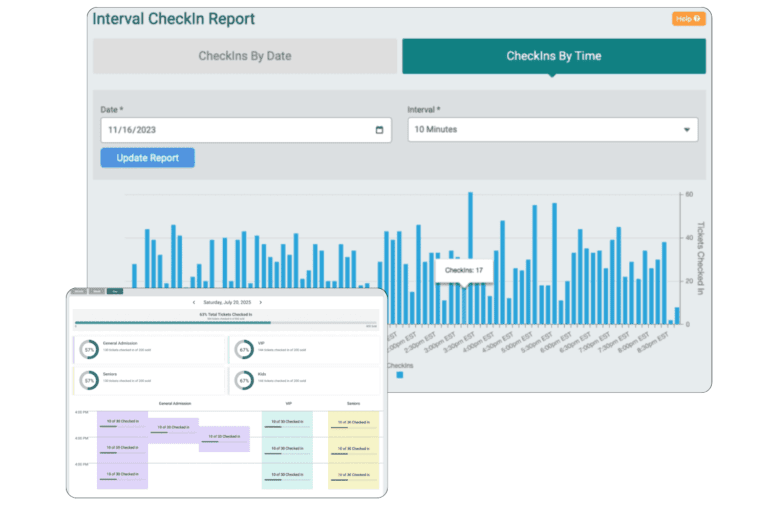Go to previous day using left chevron
This screenshot has height=512, width=768.
194,301
